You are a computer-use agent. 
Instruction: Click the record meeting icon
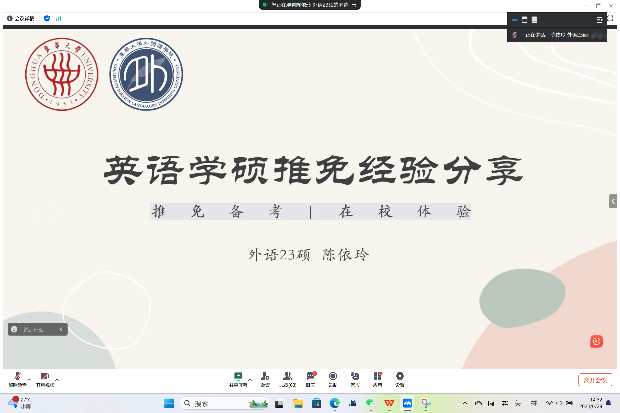click(x=333, y=377)
